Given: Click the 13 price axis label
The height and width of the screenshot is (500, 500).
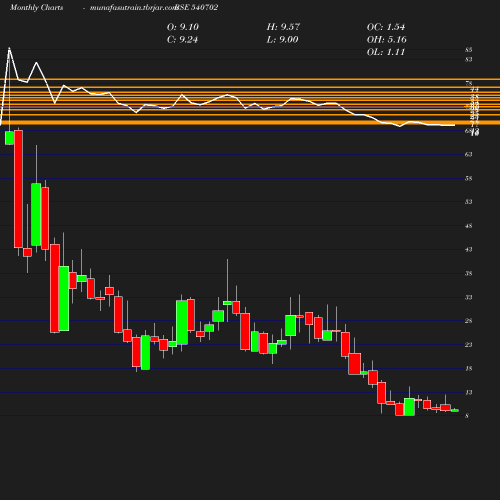Looking at the screenshot, I should pyautogui.click(x=469, y=392).
